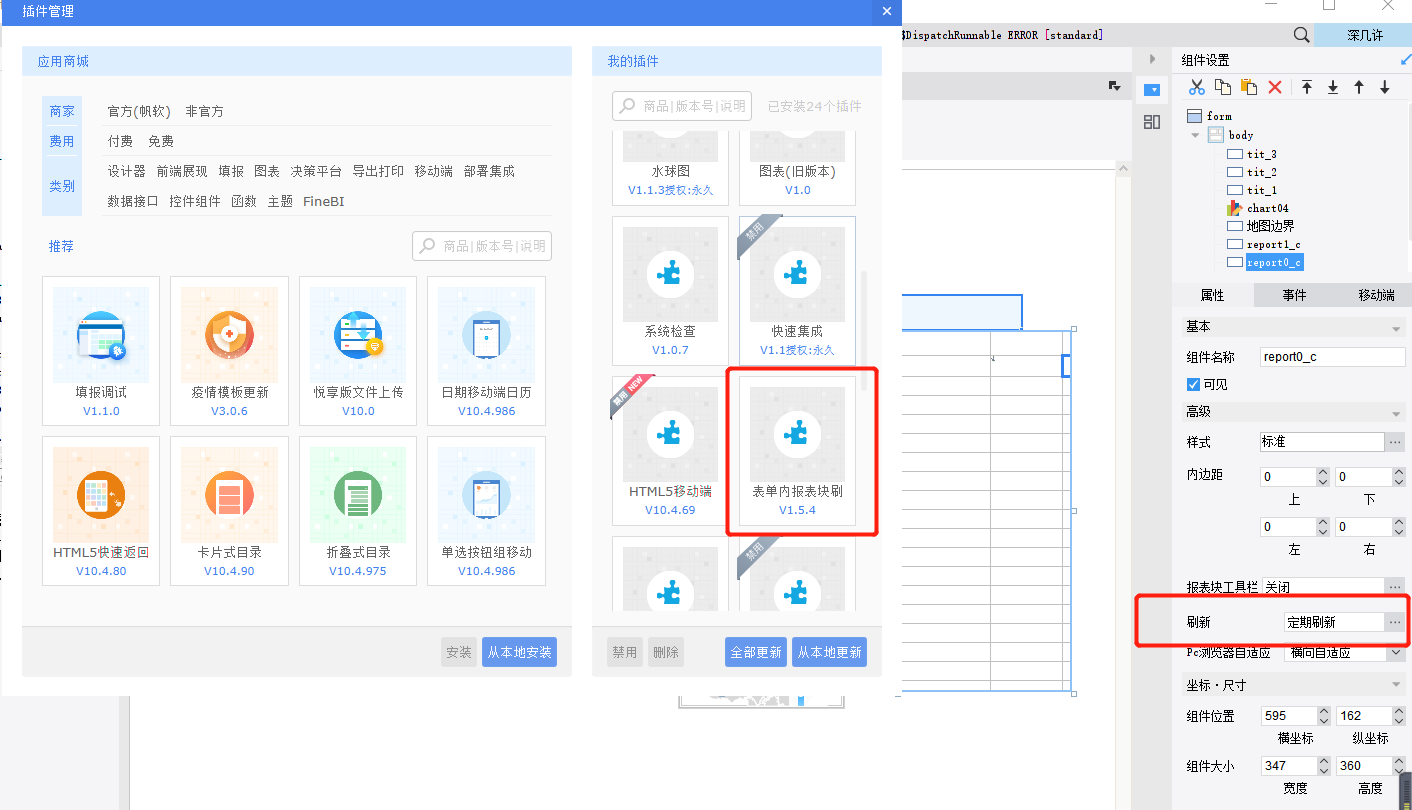Viewport: 1412px width, 810px height.
Task: Click the copy icon in component settings toolbar
Action: pos(1222,88)
